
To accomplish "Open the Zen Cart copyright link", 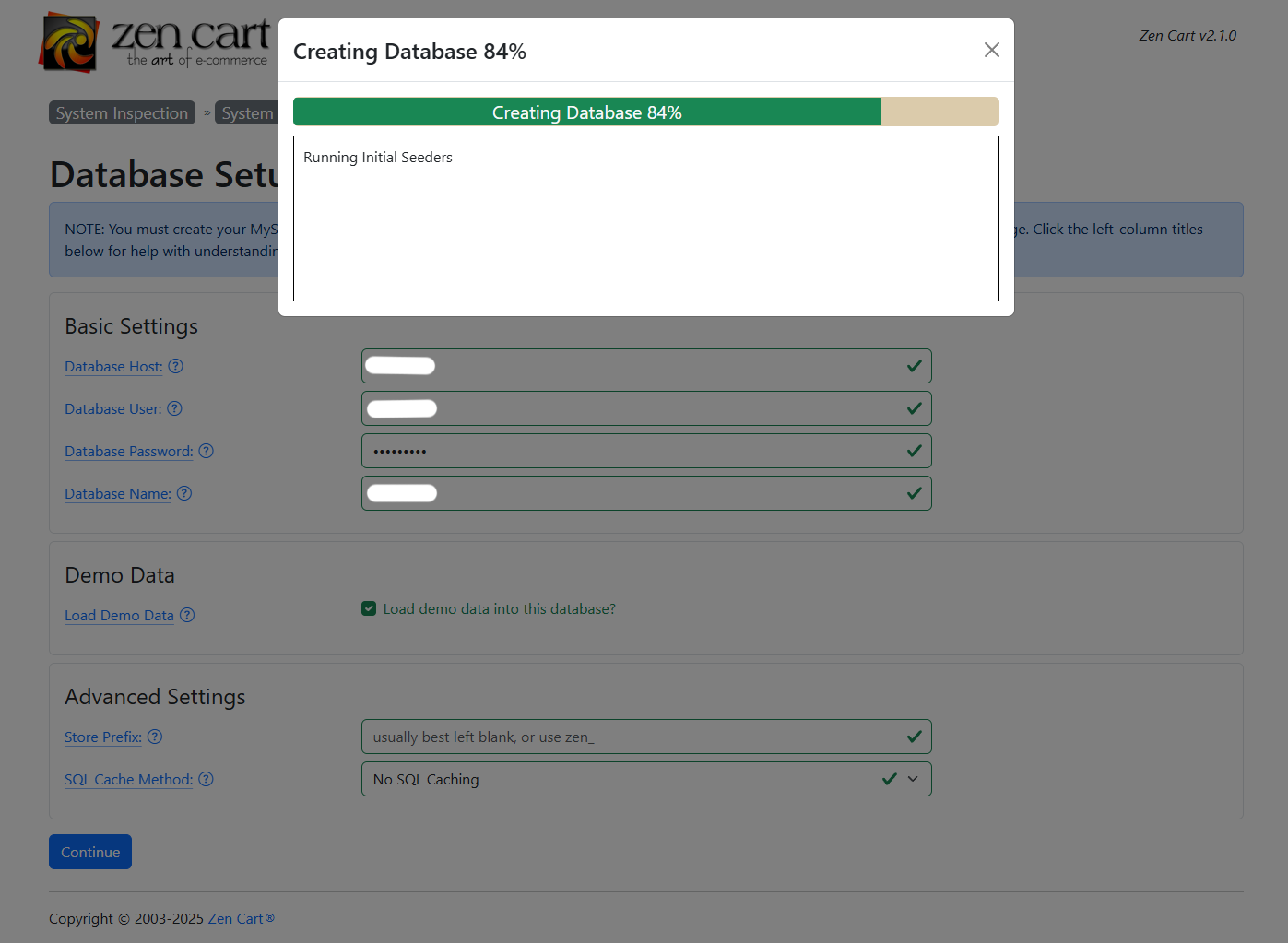I will tap(241, 918).
